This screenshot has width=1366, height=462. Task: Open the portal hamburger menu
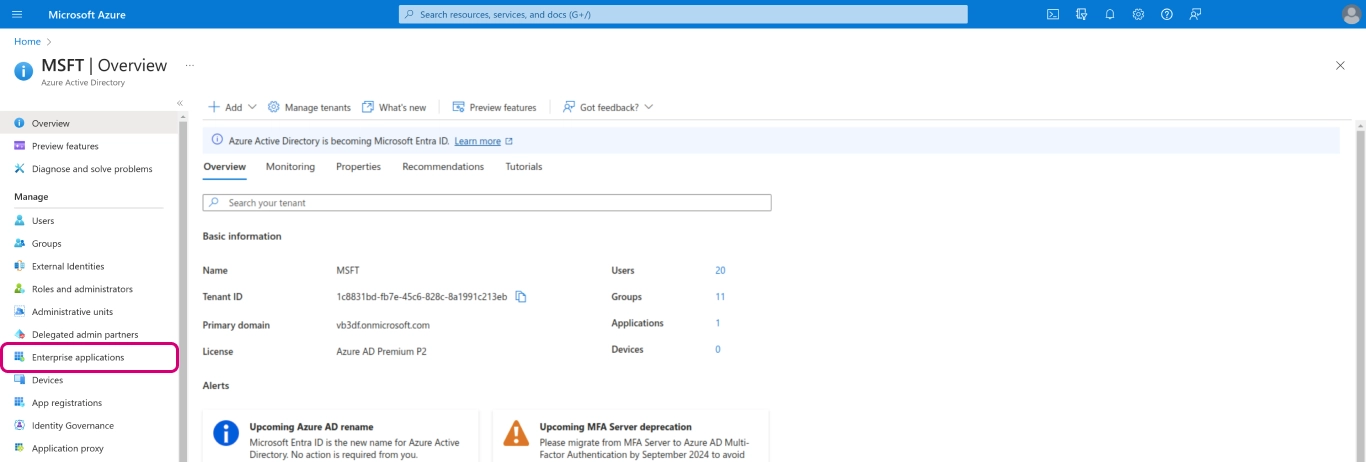(x=17, y=14)
